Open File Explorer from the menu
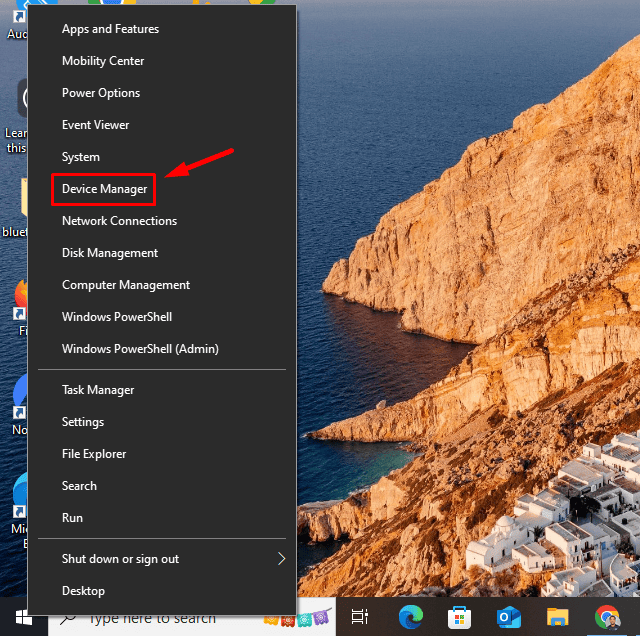Image resolution: width=640 pixels, height=636 pixels. tap(162, 454)
